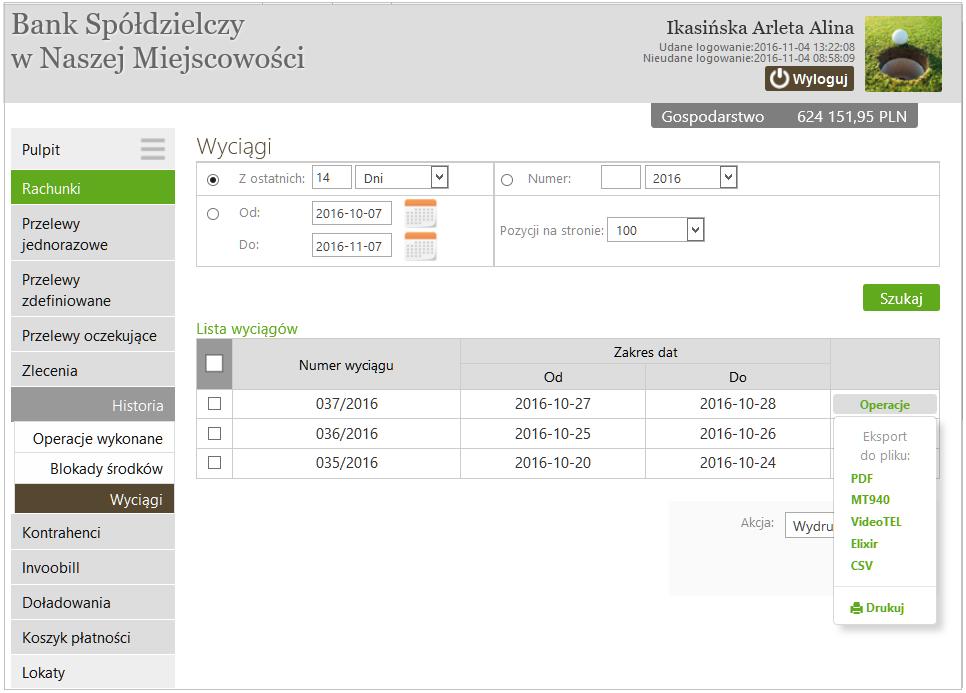
Task: Select the Numer radio button
Action: pos(507,180)
